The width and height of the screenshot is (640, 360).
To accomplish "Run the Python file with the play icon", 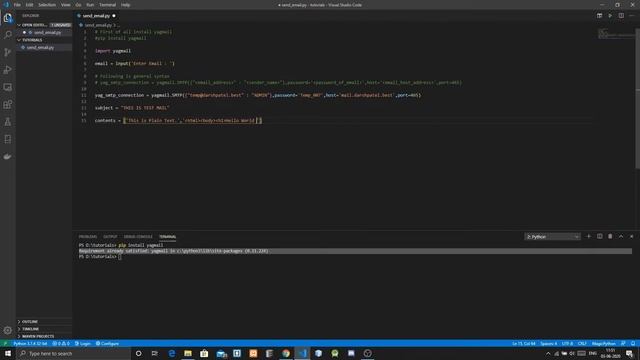I will coord(610,16).
